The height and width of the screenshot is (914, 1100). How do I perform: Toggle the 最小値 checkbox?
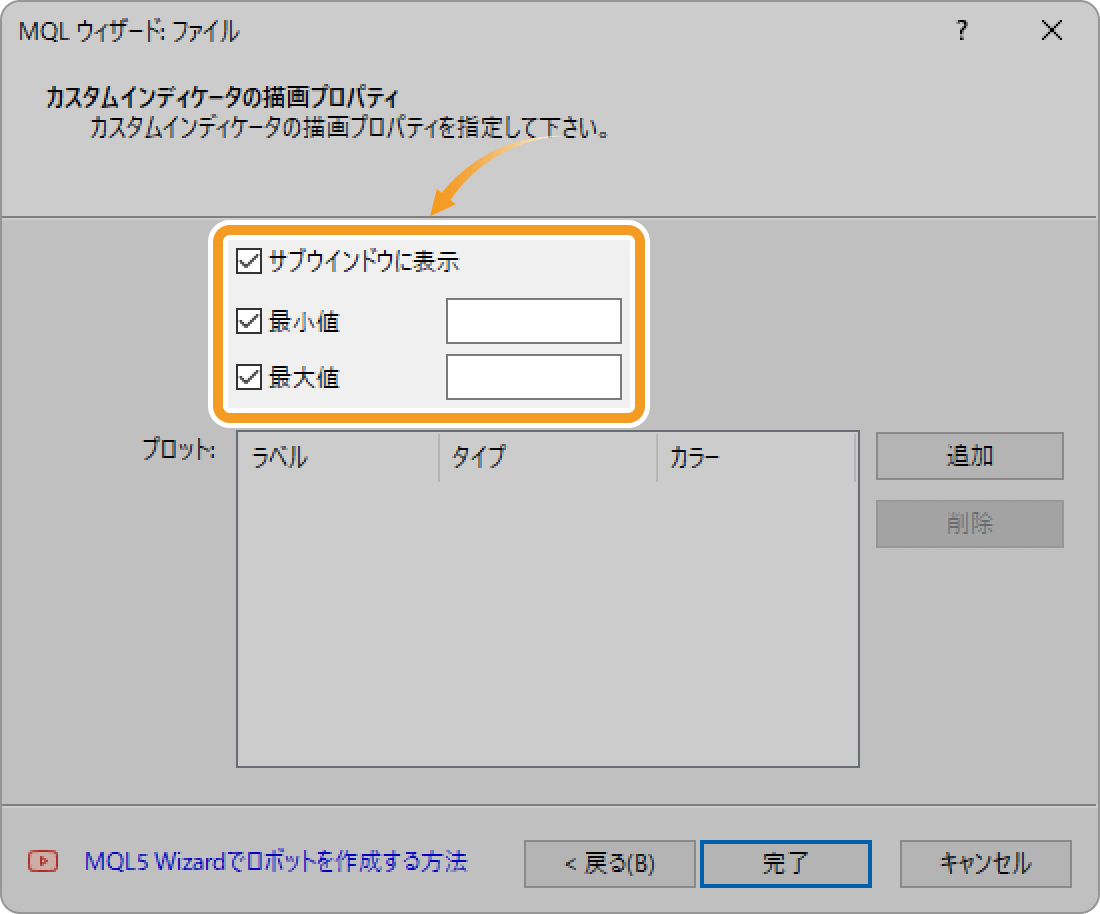coord(249,321)
